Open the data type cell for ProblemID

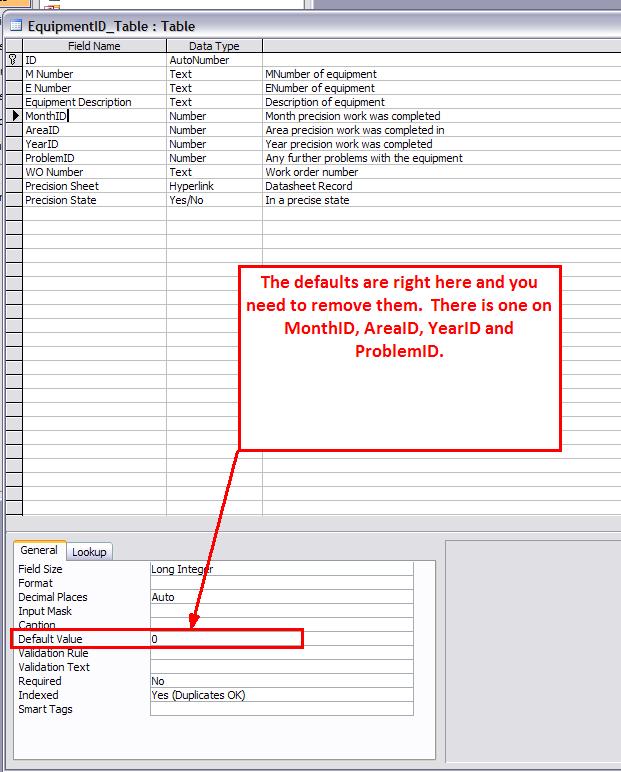214,158
